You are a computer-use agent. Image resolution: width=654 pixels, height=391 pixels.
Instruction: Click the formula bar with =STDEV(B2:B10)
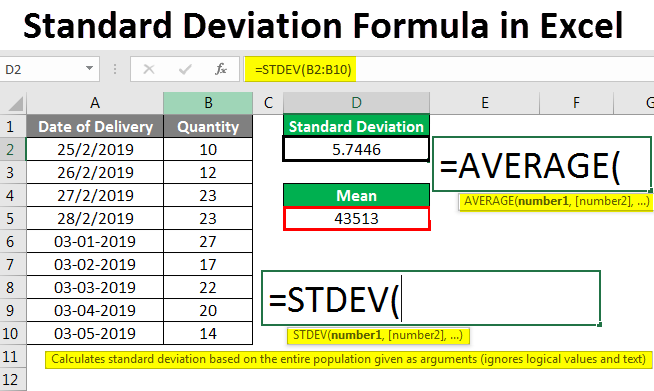(x=449, y=69)
